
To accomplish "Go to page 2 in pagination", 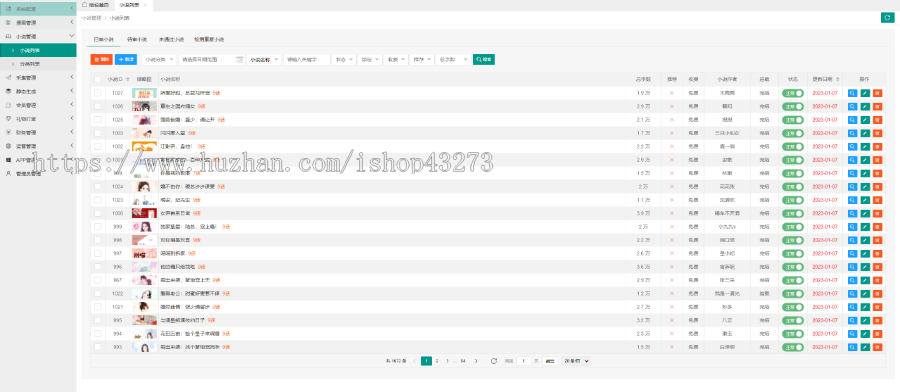I will click(437, 361).
